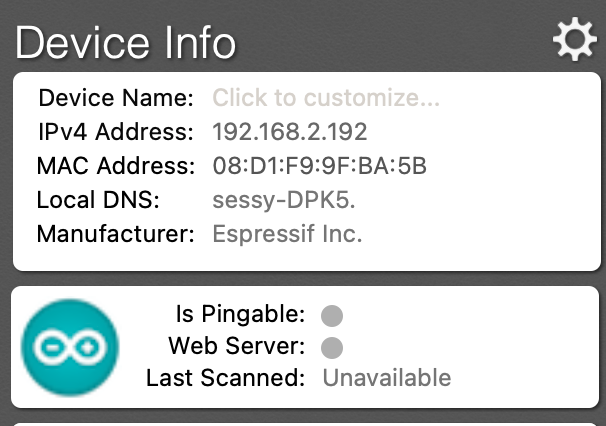606x426 pixels.
Task: Click the Last Scanned label
Action: [x=226, y=377]
